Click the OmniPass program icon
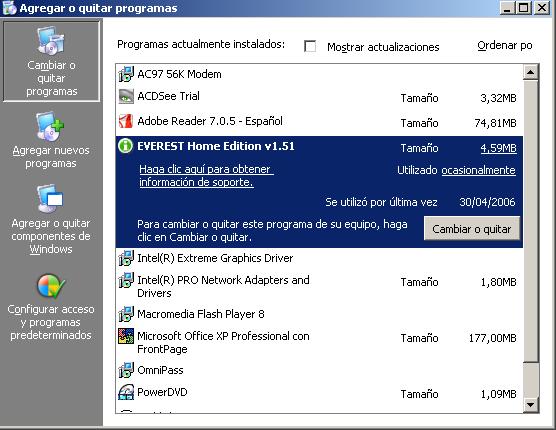 [x=126, y=370]
